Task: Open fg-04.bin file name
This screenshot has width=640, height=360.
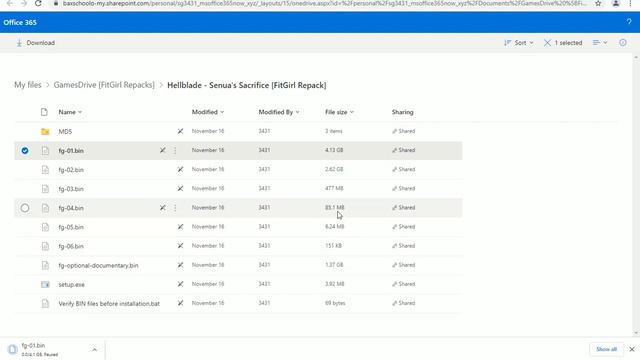Action: (x=71, y=208)
